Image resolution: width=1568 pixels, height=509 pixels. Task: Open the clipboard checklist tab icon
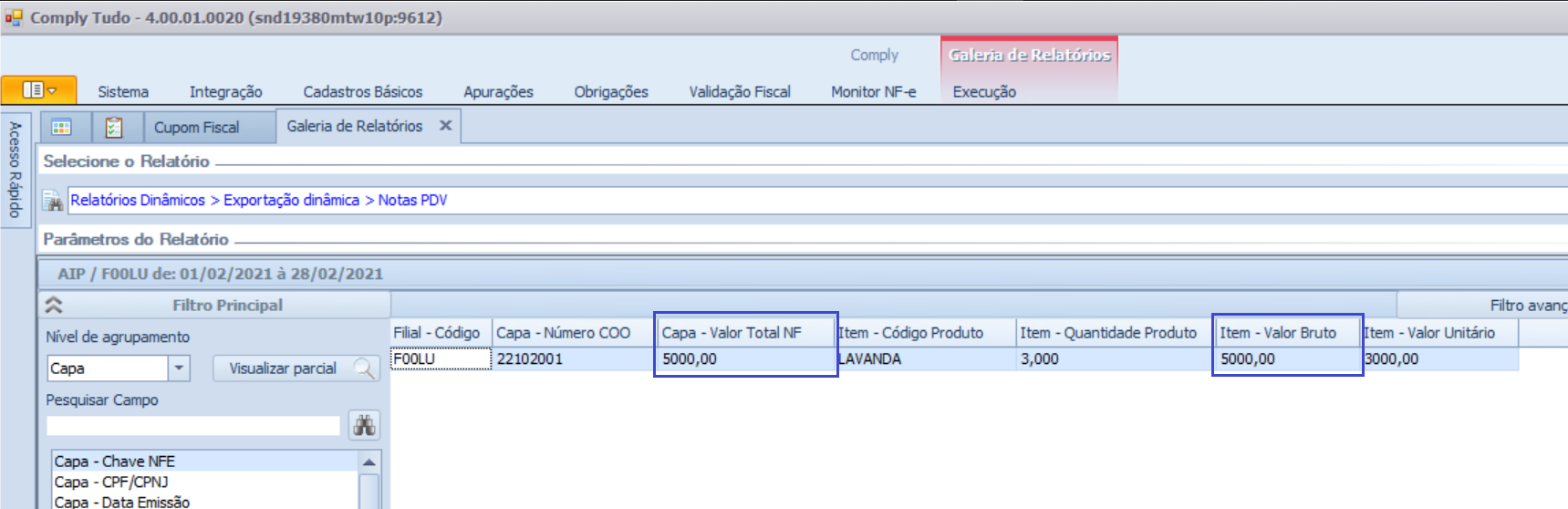click(114, 127)
